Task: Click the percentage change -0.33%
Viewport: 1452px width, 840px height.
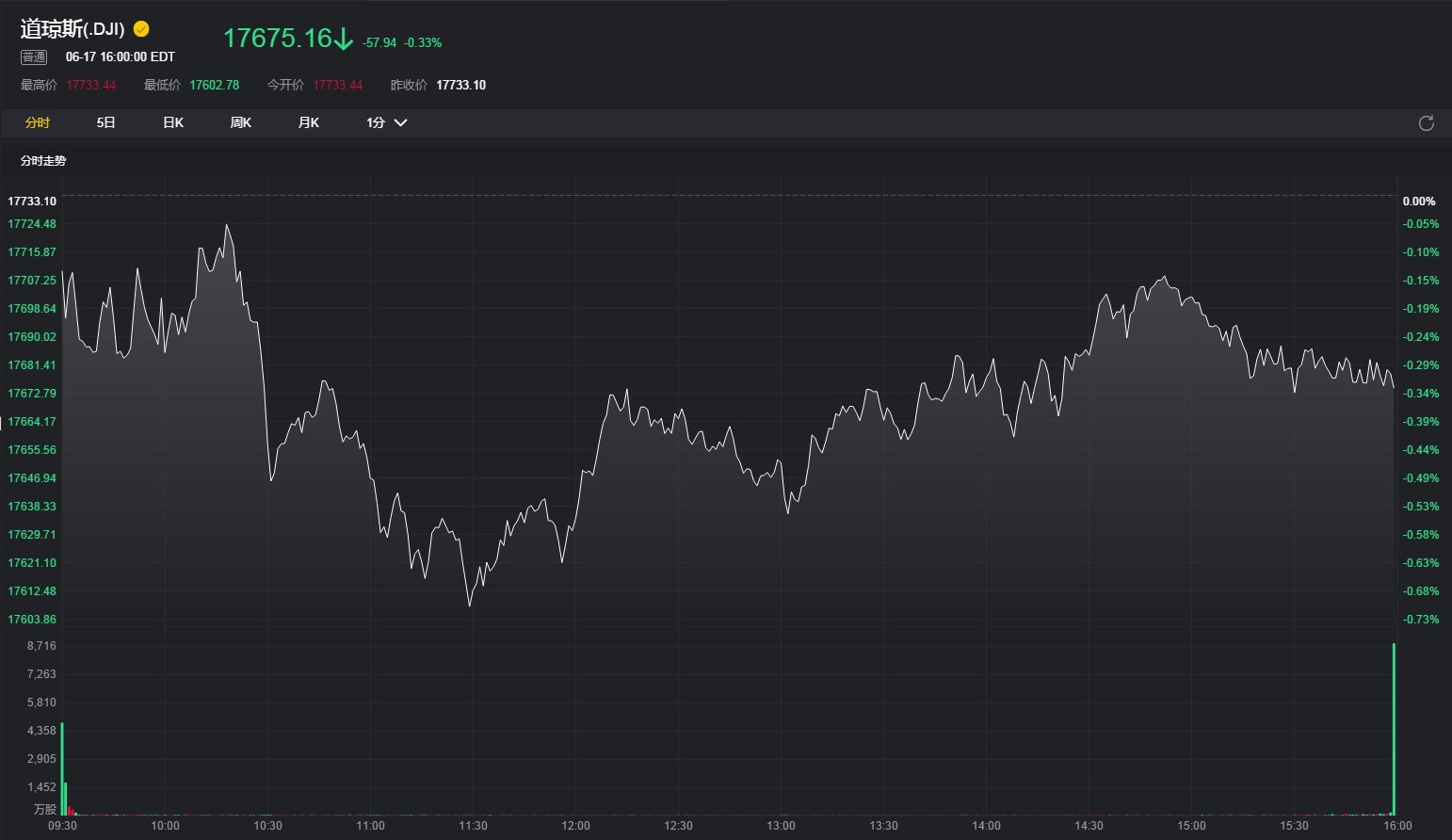Action: [423, 42]
